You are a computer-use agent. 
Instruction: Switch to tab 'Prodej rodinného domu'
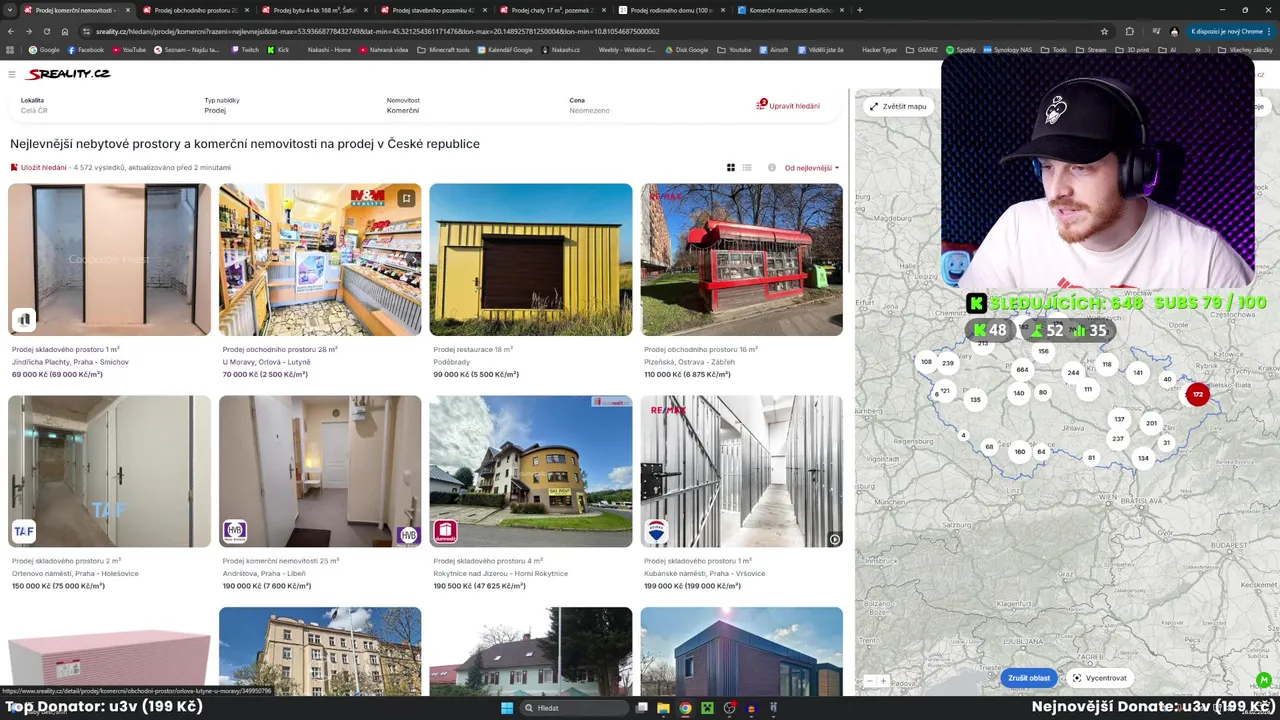point(672,10)
